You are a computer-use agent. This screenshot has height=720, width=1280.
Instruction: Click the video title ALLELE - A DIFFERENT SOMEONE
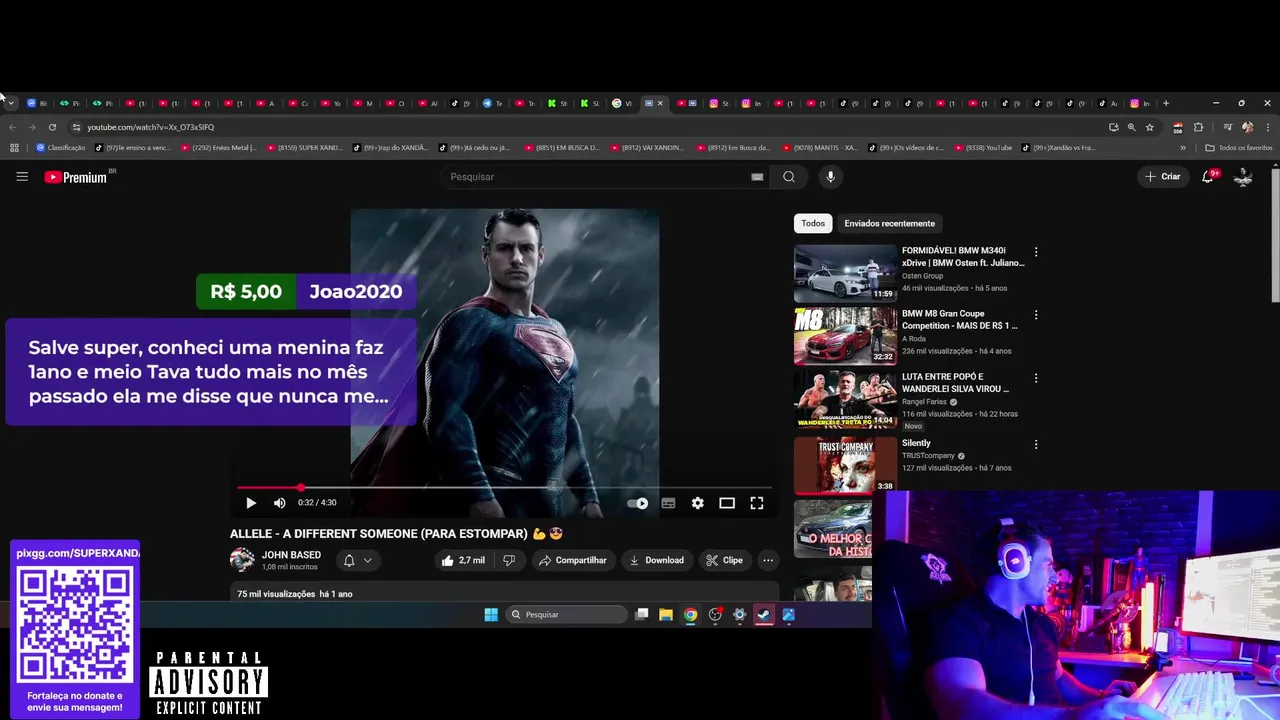[396, 534]
